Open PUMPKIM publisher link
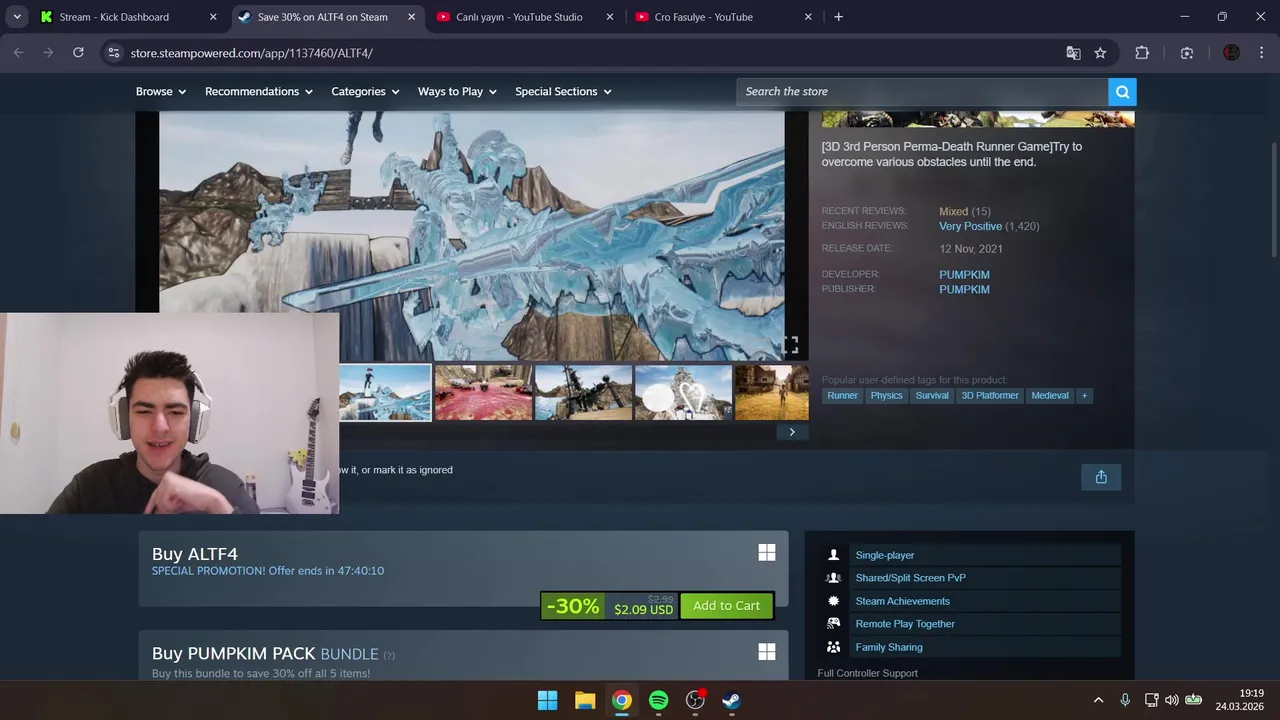This screenshot has height=720, width=1280. pos(964,290)
